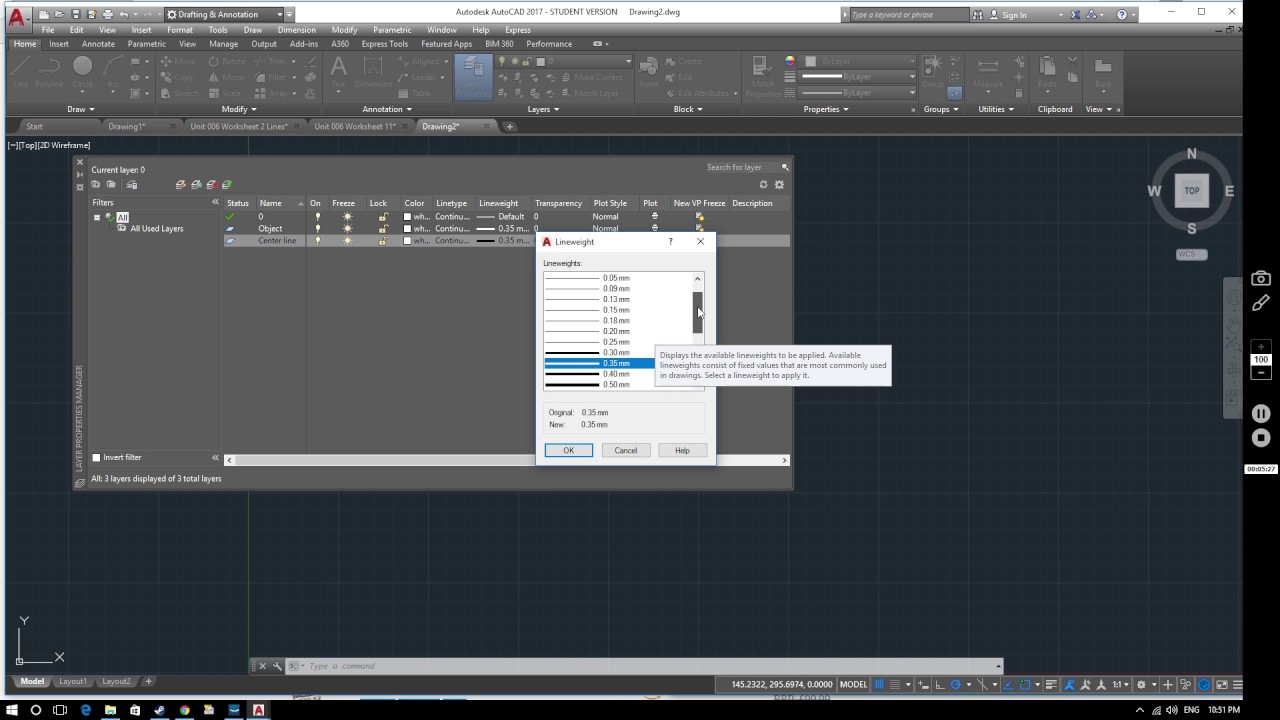The width and height of the screenshot is (1280, 720).
Task: Click ViewCube TOP face
Action: coord(1192,191)
